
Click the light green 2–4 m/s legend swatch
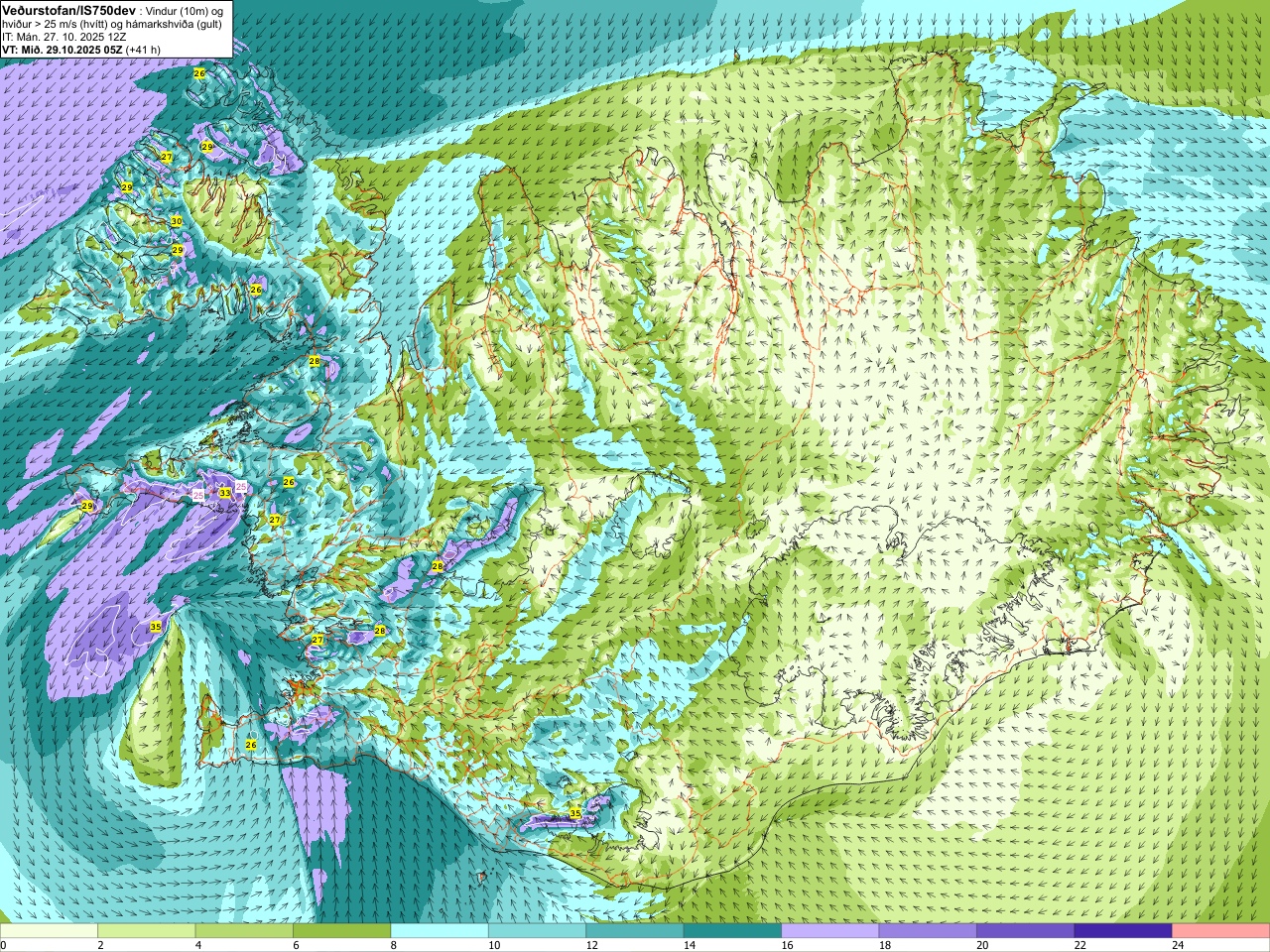(147, 931)
